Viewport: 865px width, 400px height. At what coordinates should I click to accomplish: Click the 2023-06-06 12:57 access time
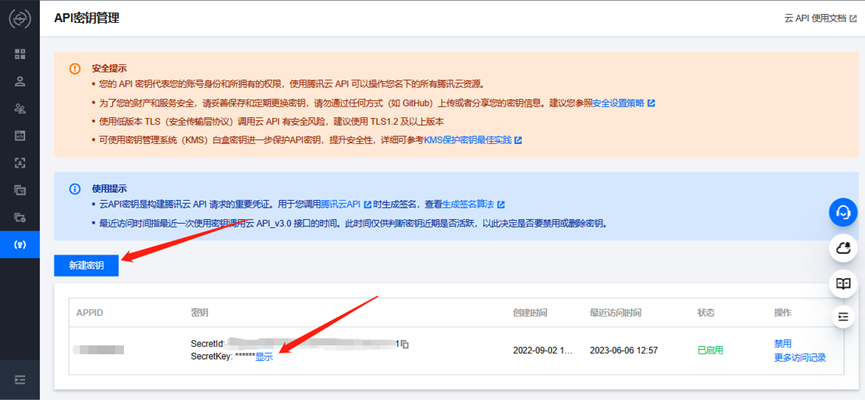pyautogui.click(x=623, y=350)
